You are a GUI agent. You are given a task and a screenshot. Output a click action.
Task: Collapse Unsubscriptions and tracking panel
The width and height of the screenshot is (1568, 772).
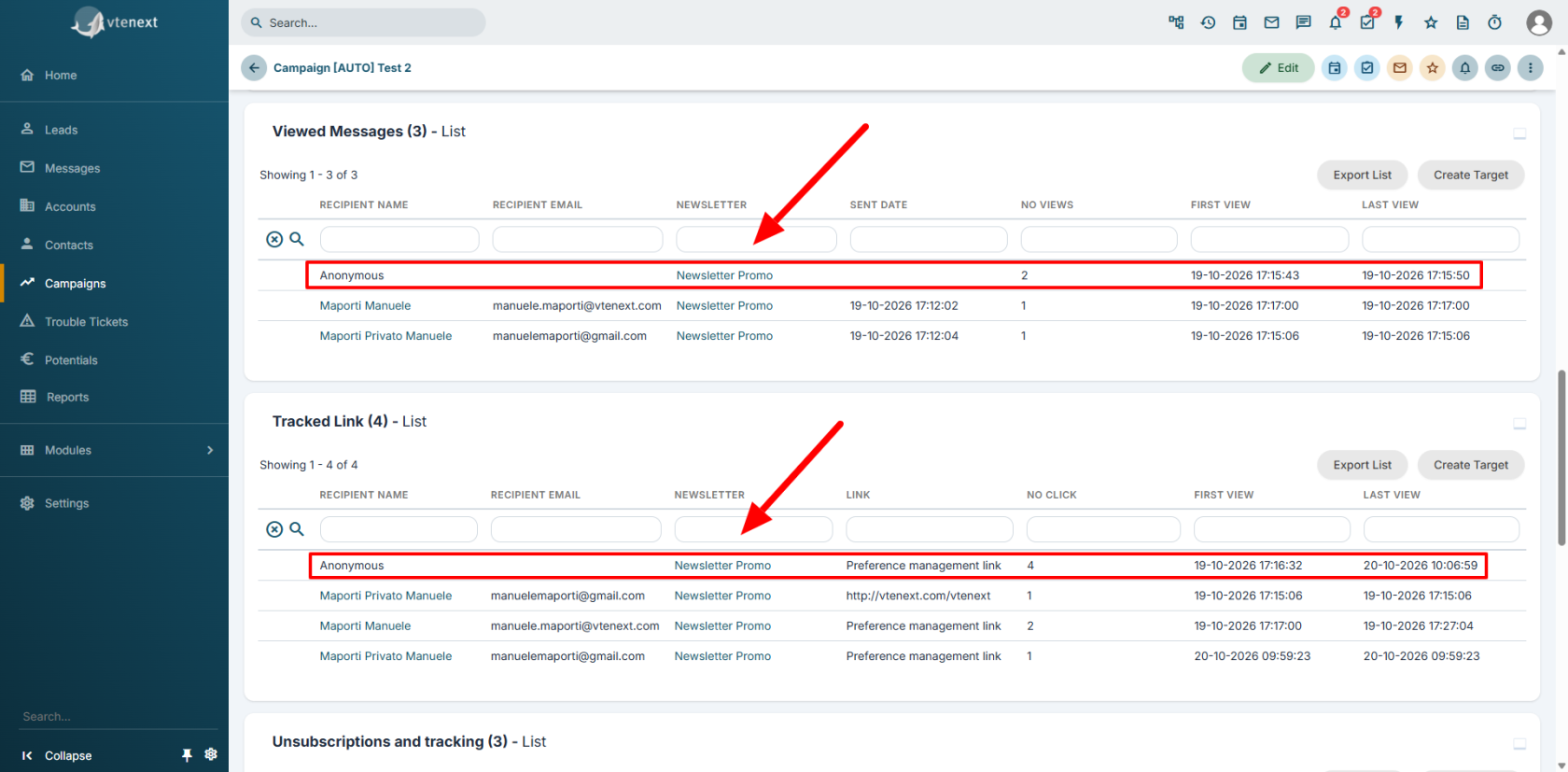pyautogui.click(x=1519, y=745)
